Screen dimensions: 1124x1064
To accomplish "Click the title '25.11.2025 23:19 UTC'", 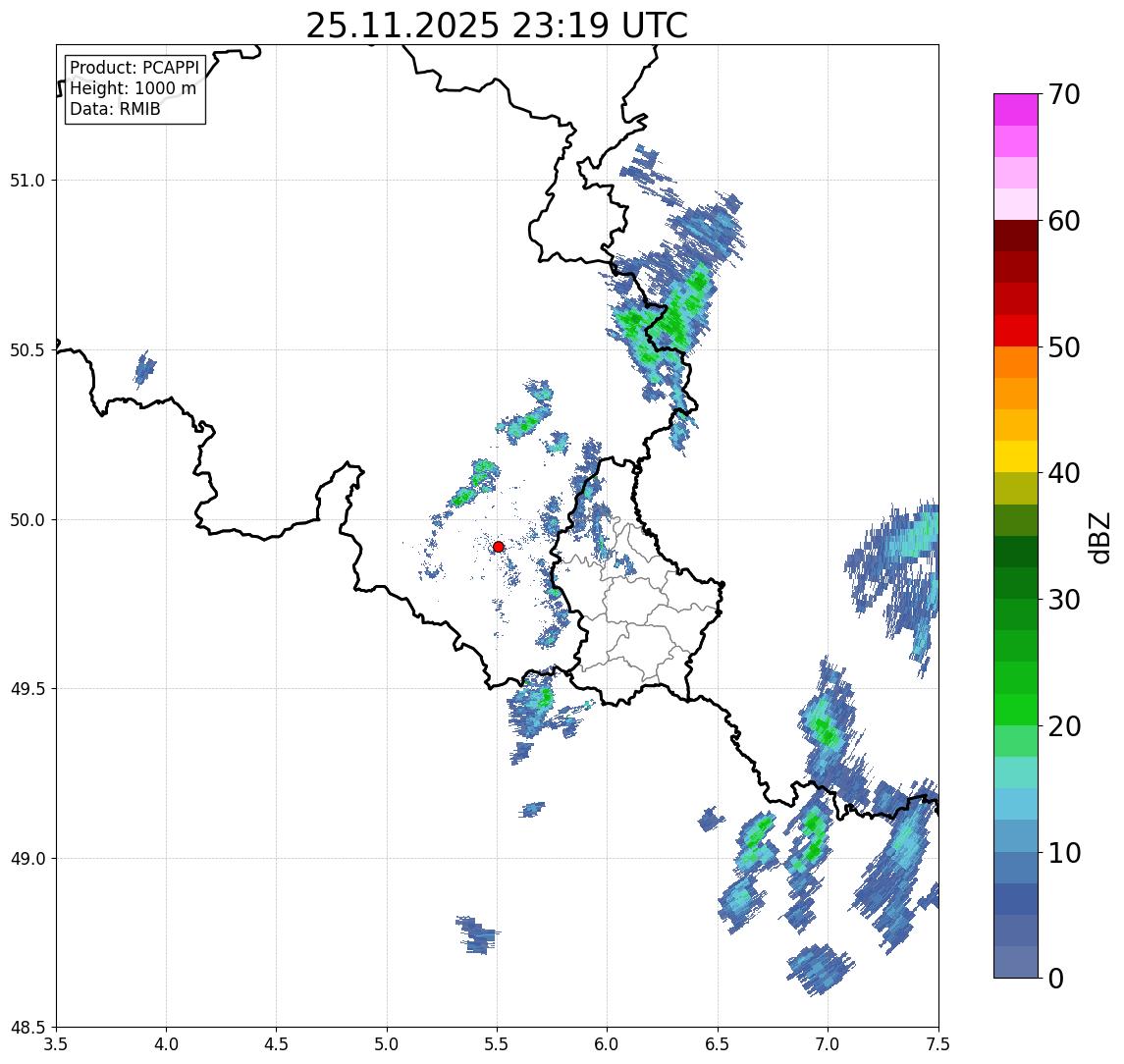I will (497, 26).
